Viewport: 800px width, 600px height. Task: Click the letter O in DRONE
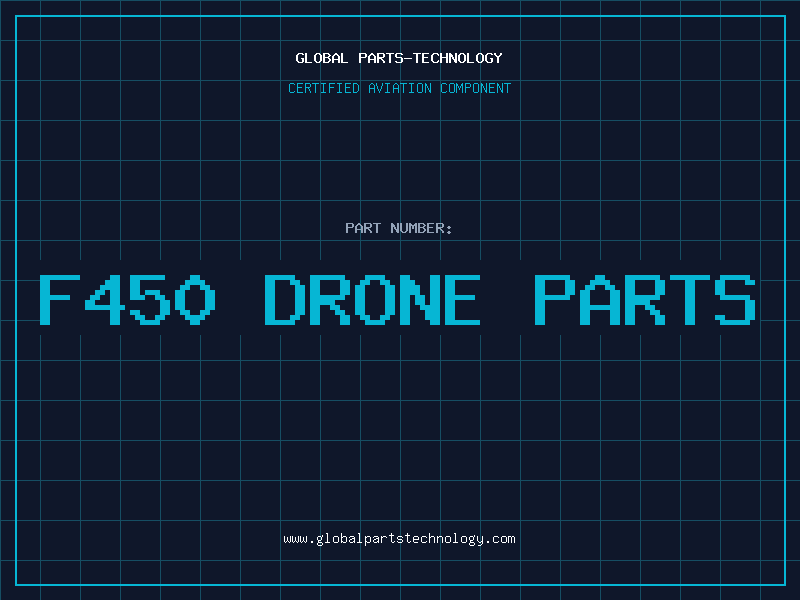tap(374, 299)
